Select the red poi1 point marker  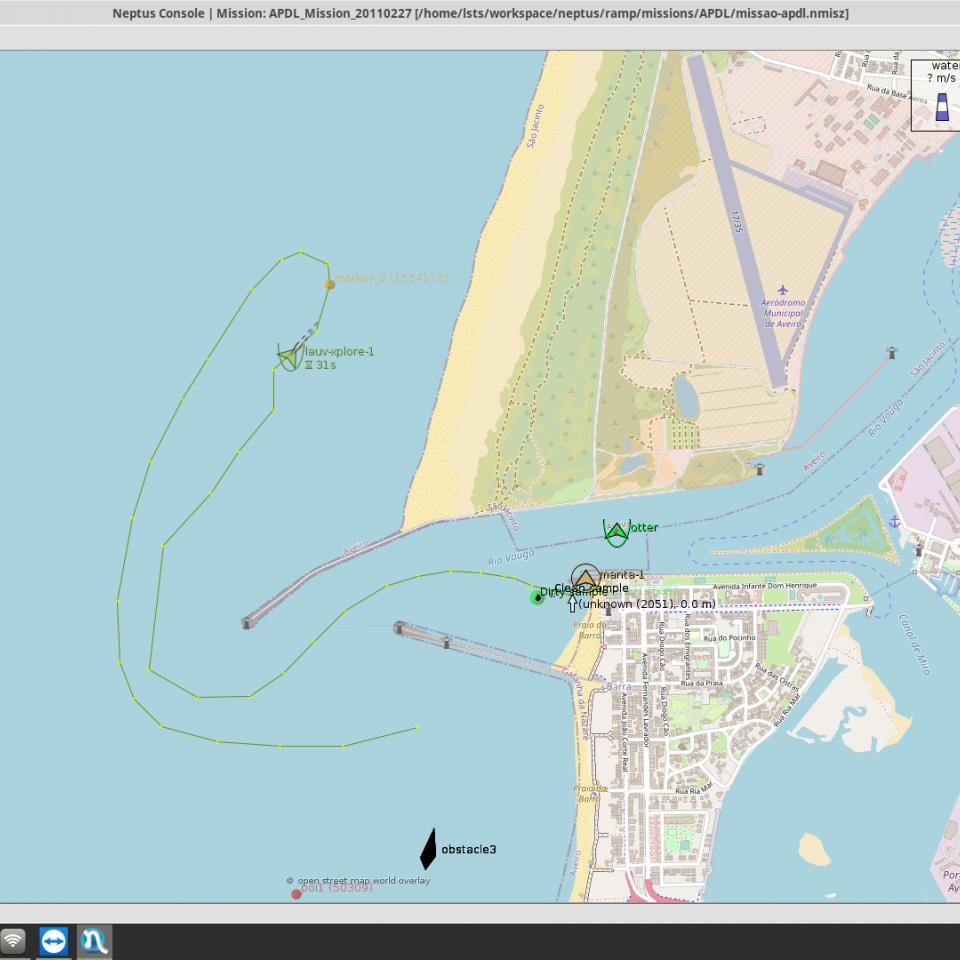pos(296,893)
